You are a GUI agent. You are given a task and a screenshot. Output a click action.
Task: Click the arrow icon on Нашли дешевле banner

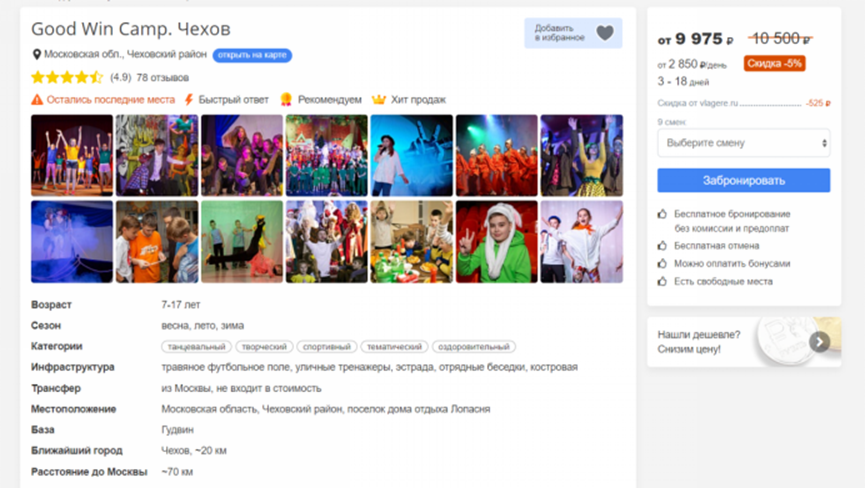pyautogui.click(x=820, y=342)
